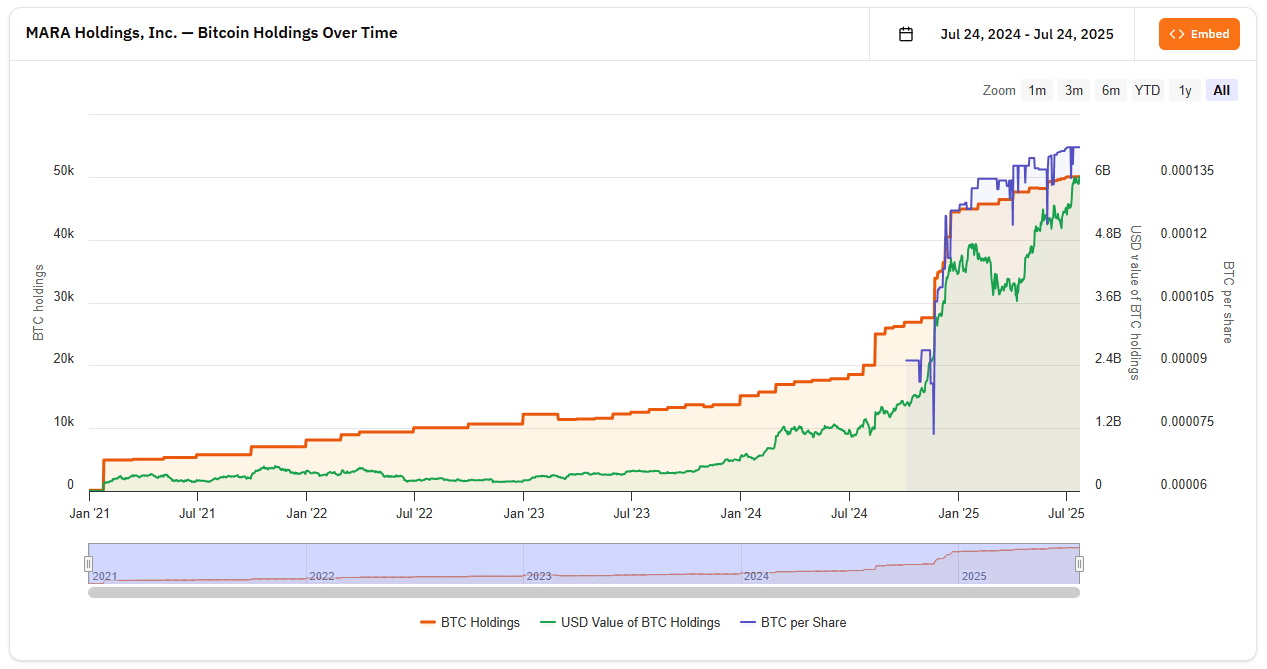Click the 0.00012 BTC per share value

[x=1183, y=234]
